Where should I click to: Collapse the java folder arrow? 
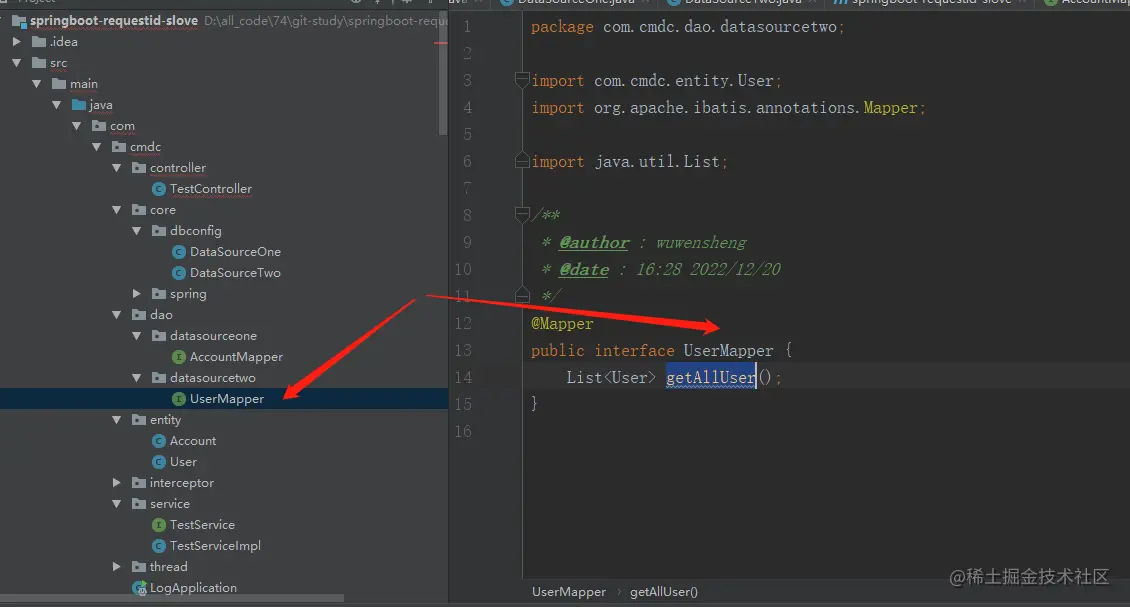(57, 105)
